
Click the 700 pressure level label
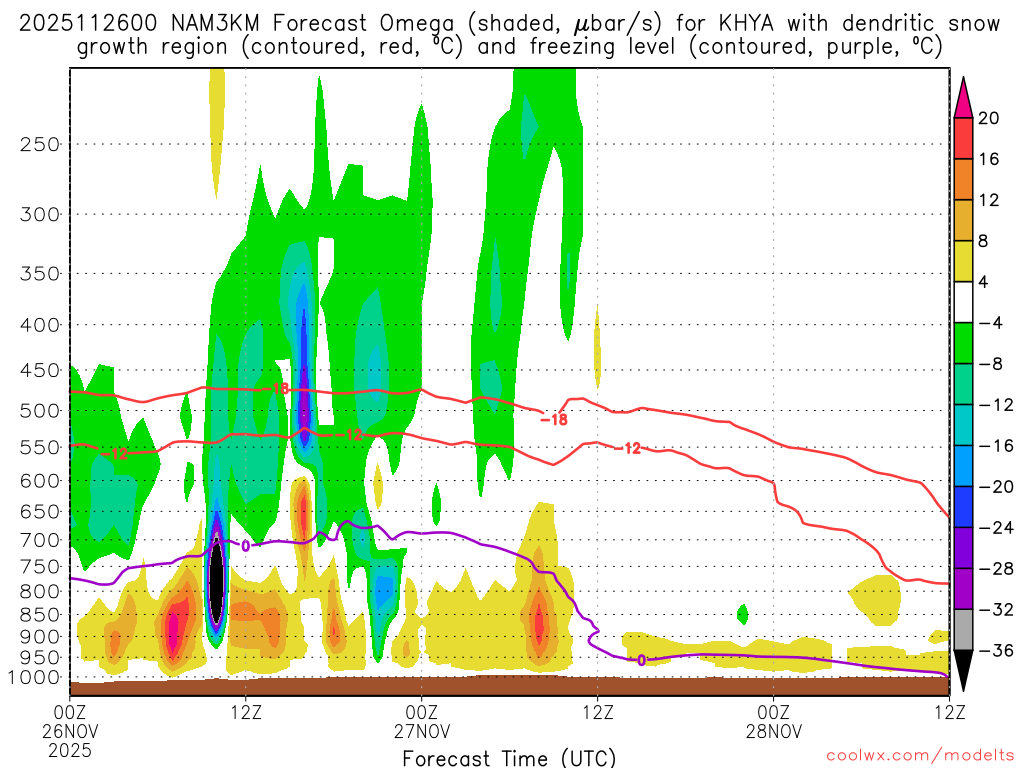coord(40,540)
